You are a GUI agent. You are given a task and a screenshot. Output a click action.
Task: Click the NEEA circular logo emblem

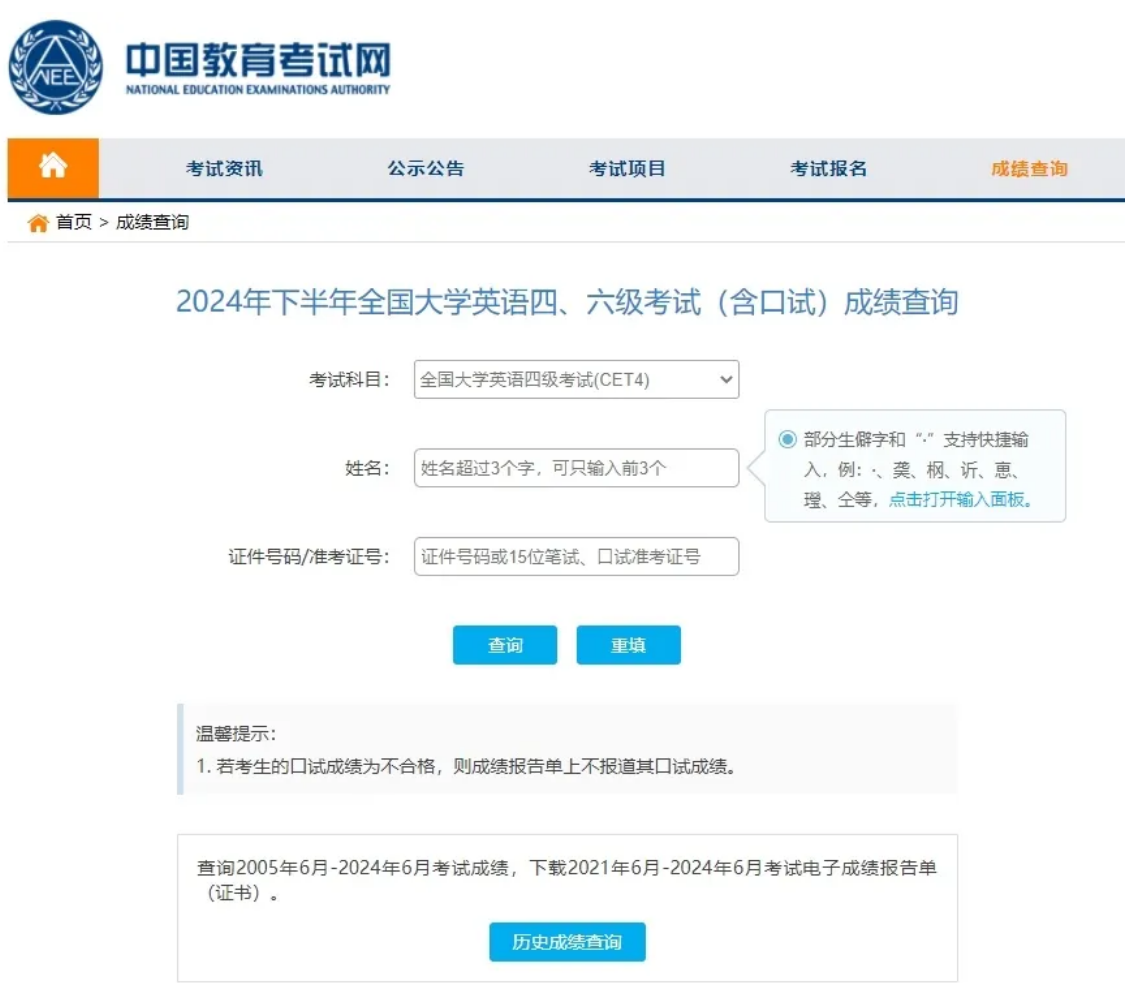(x=56, y=67)
